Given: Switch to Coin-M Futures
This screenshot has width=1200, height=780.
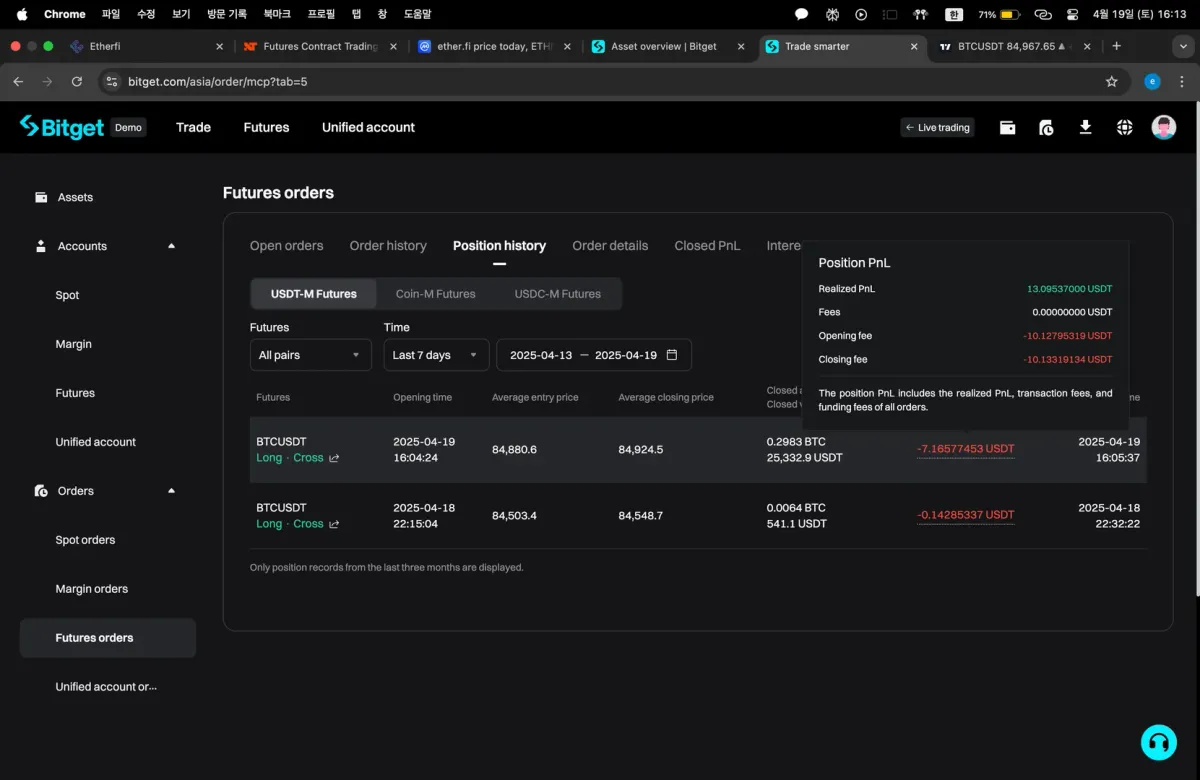Looking at the screenshot, I should coord(435,294).
